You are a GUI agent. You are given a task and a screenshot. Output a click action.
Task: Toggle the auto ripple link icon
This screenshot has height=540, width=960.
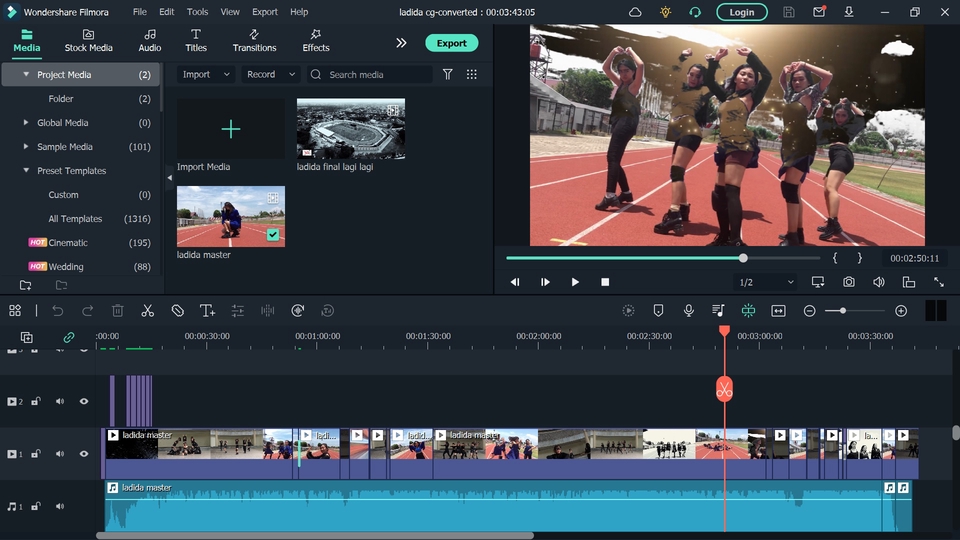pos(69,337)
